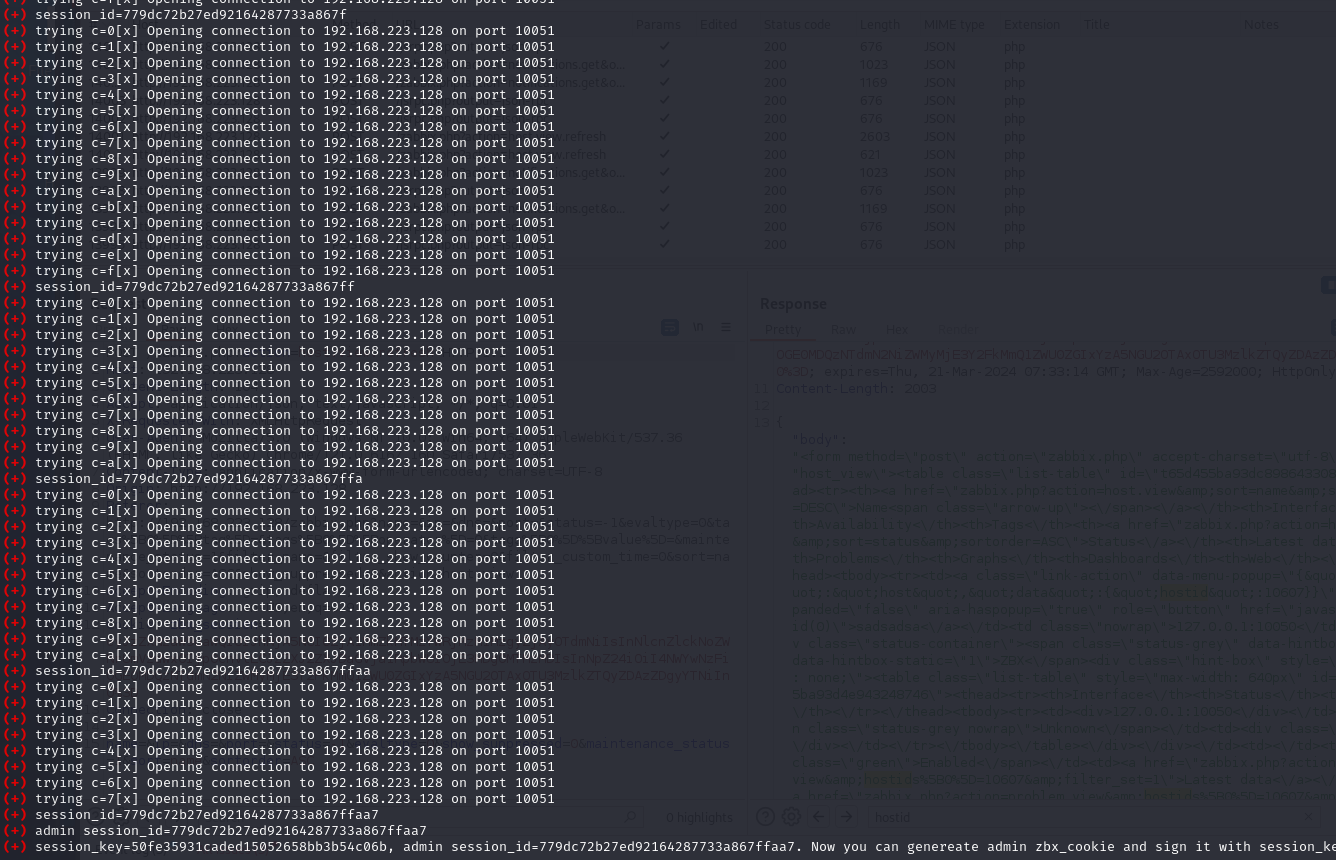
Task: Open the Render response tab
Action: tap(956, 329)
